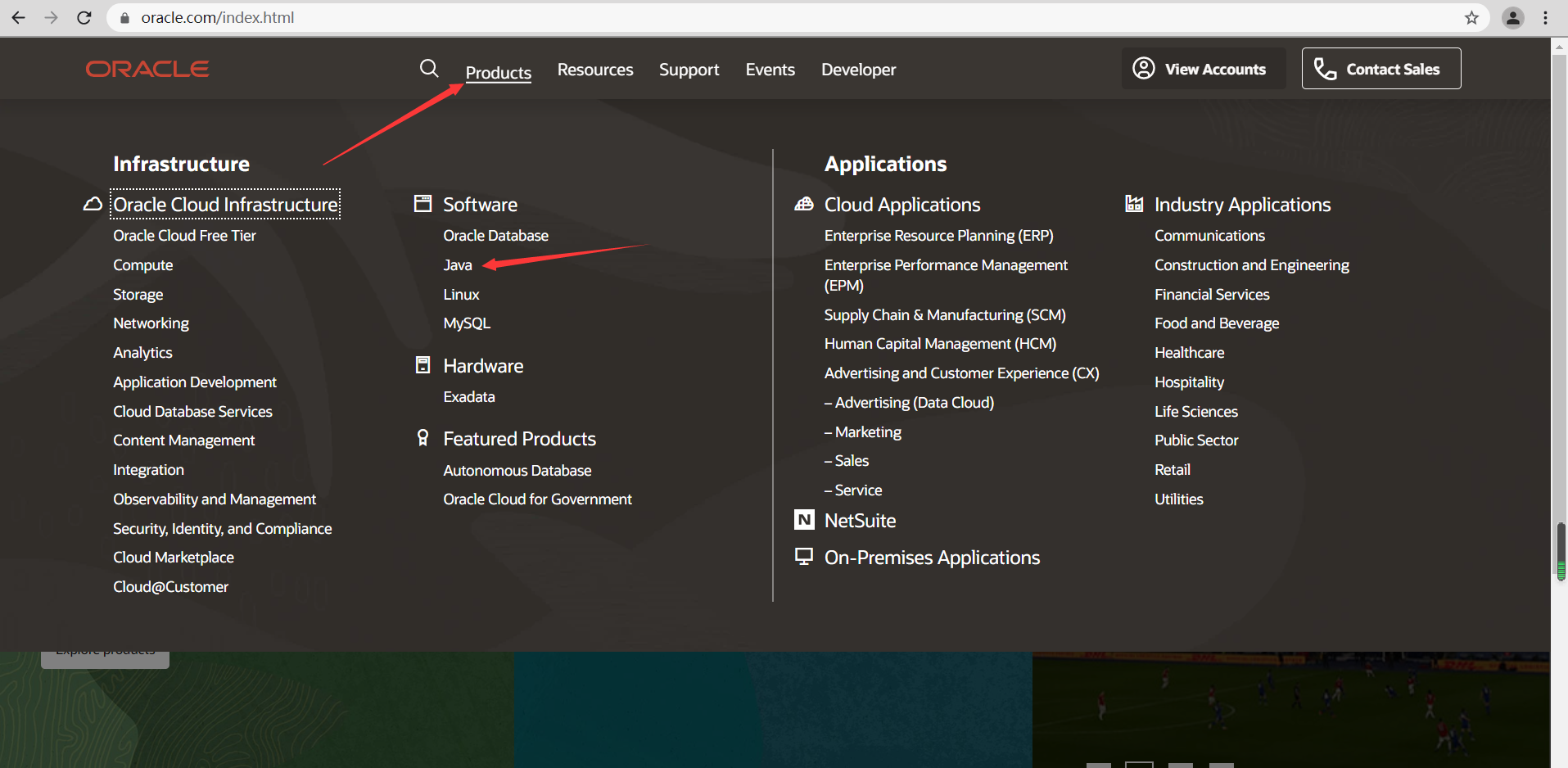Go to Compute
This screenshot has height=768, width=1568.
143,265
